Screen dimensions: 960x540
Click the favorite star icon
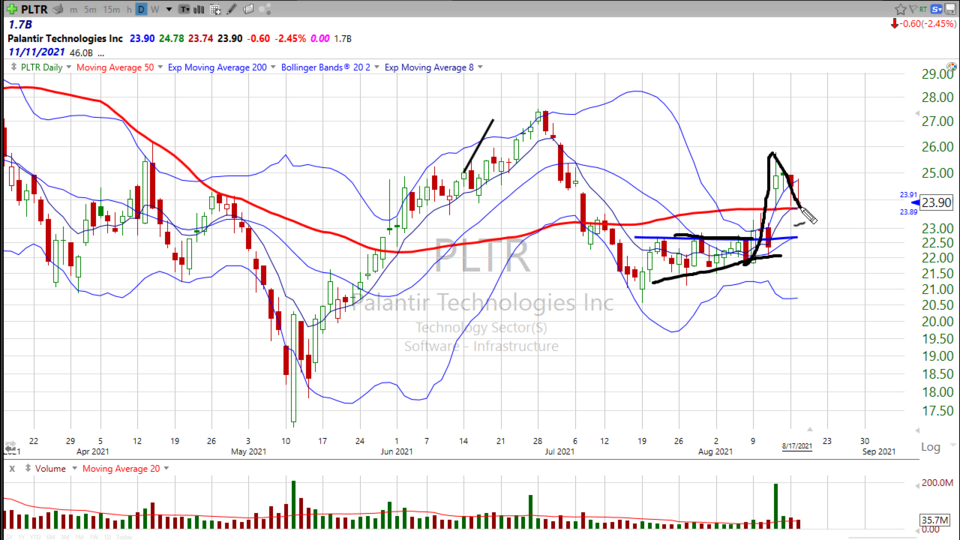tap(900, 9)
